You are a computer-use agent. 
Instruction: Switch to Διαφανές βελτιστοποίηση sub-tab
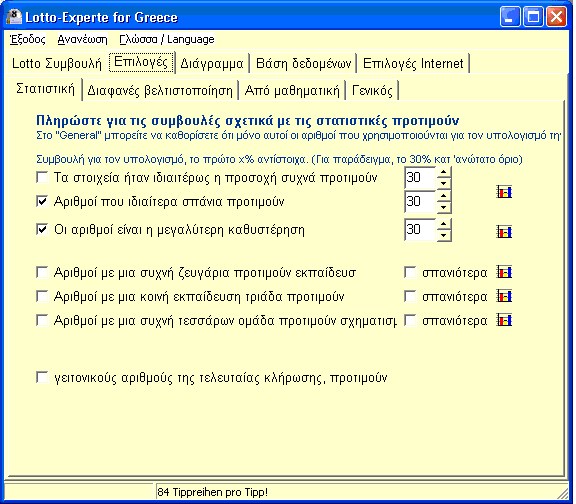click(161, 90)
